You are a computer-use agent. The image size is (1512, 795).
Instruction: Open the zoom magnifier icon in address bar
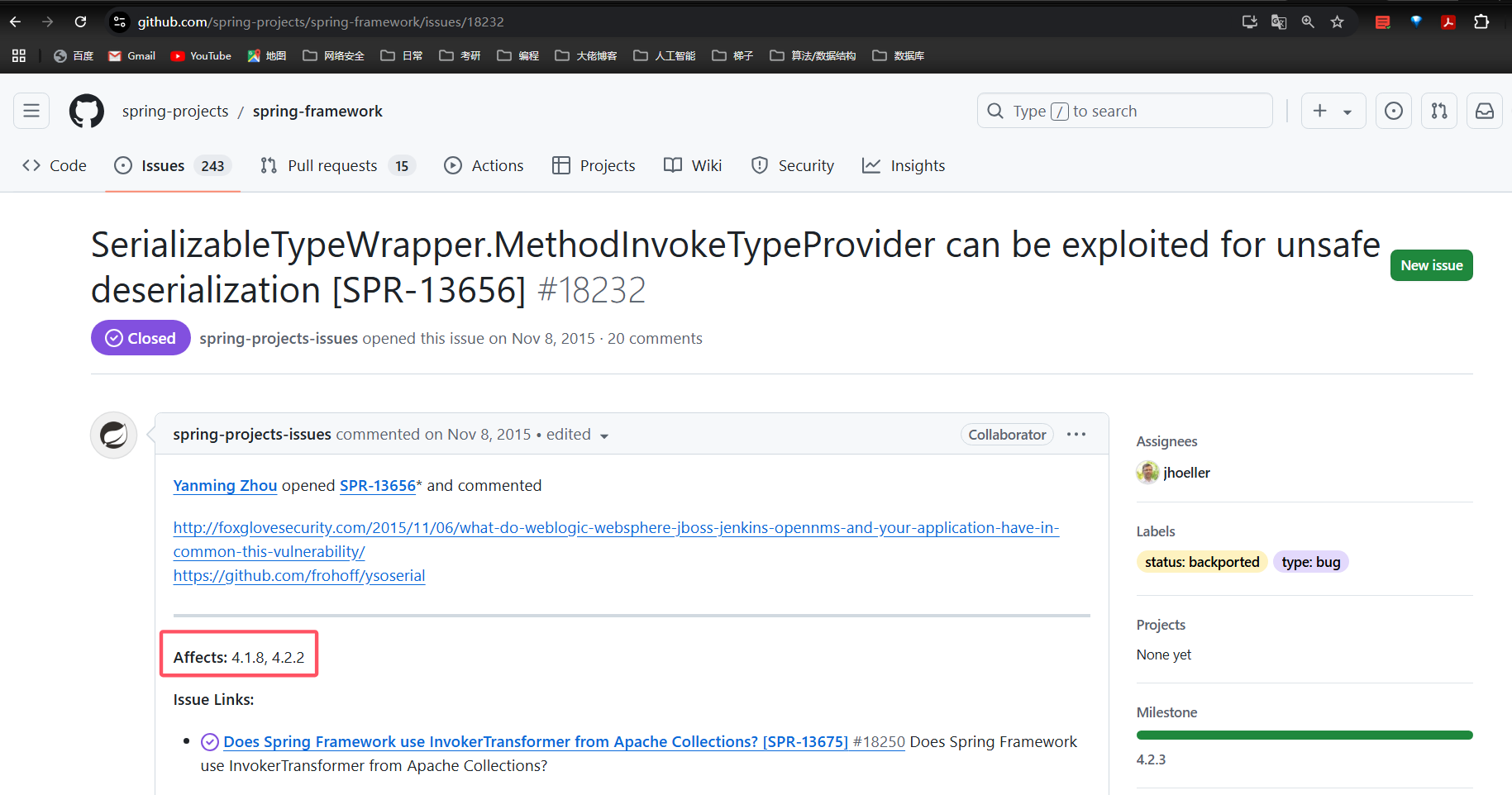[x=1308, y=21]
